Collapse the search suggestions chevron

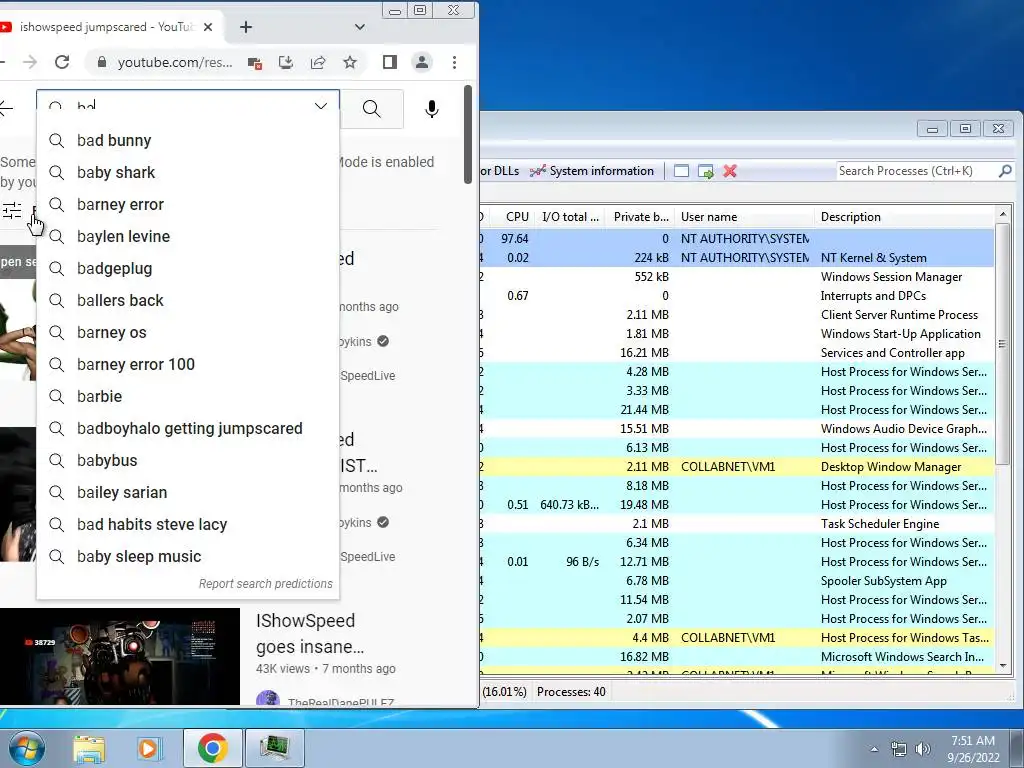321,106
